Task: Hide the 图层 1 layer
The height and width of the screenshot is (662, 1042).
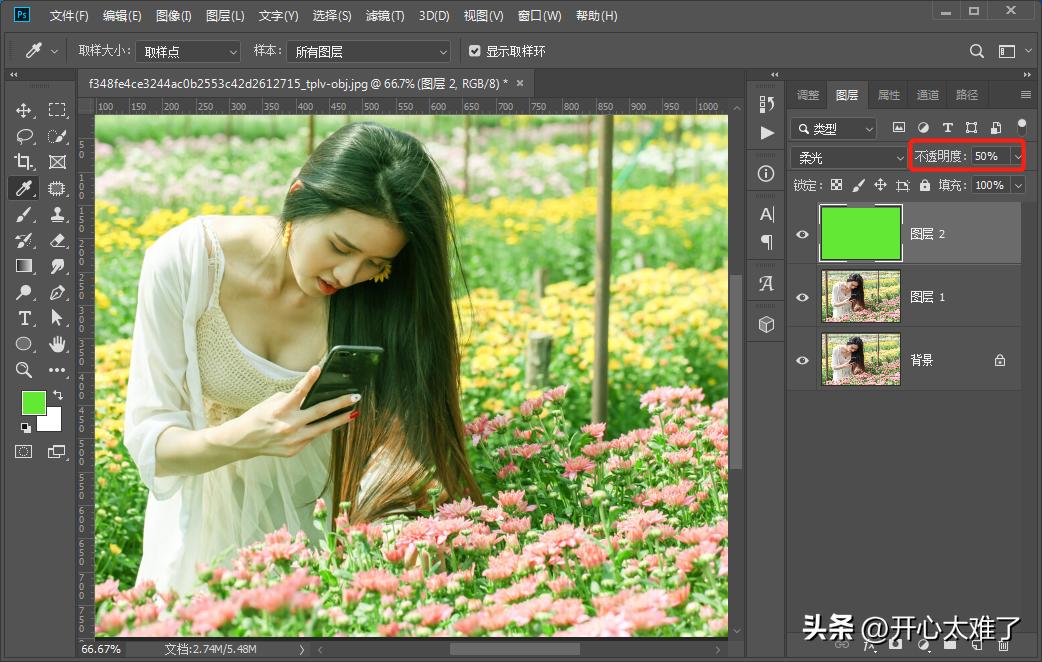Action: [801, 296]
